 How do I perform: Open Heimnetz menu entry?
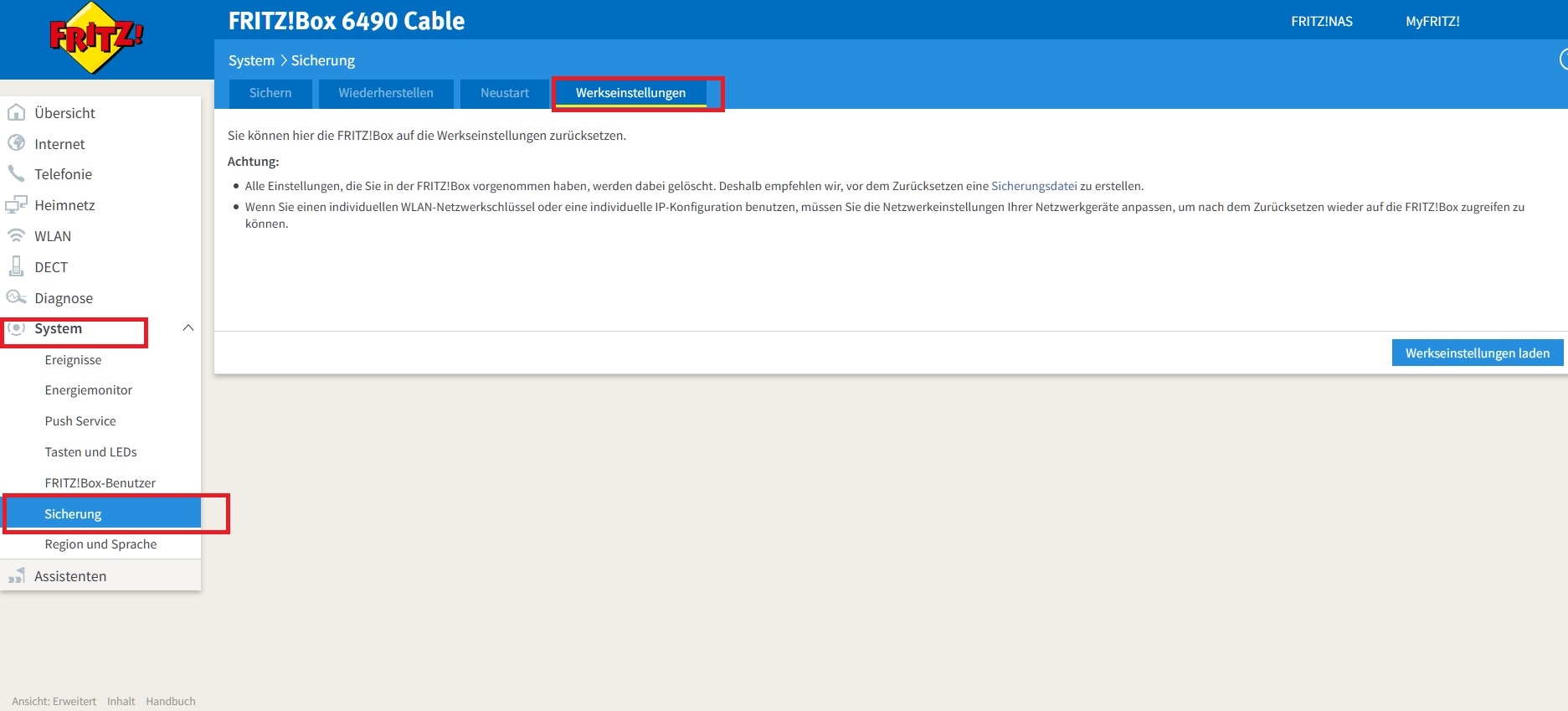coord(64,205)
